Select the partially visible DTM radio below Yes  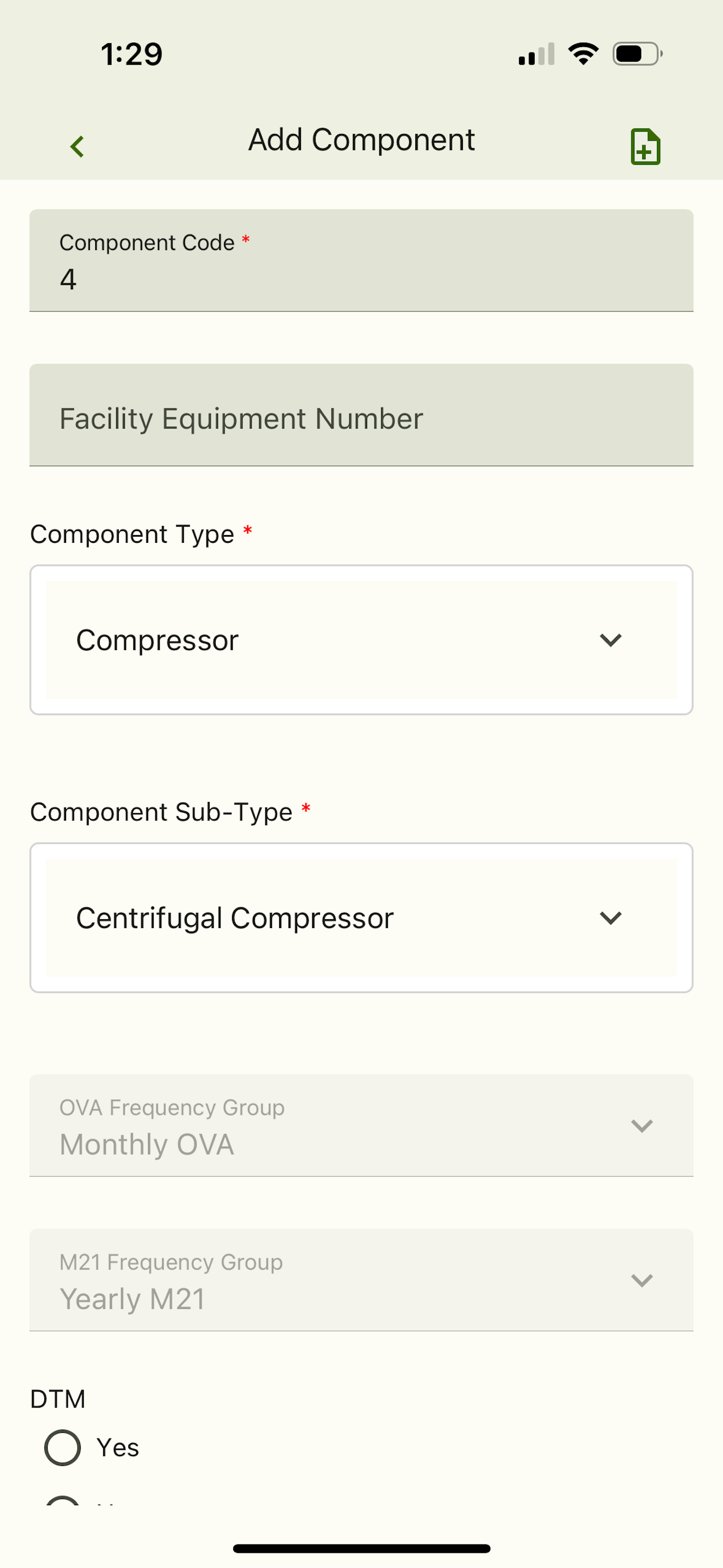pyautogui.click(x=63, y=1500)
